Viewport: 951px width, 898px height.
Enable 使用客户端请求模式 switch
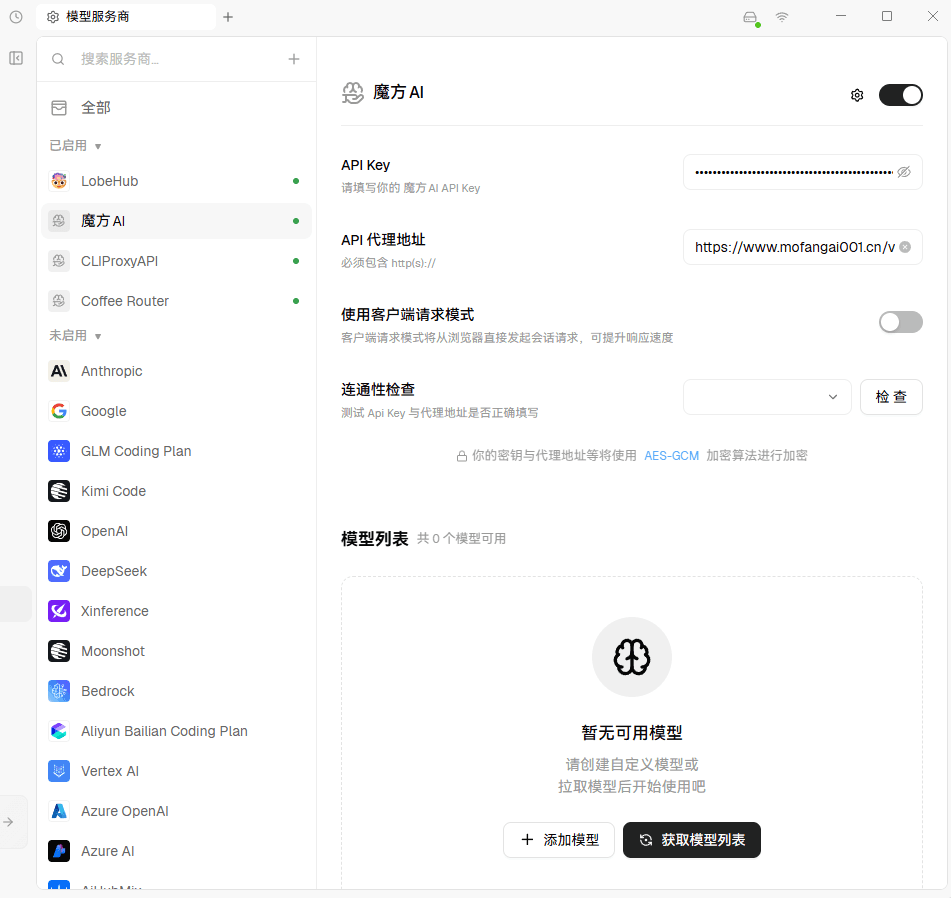pyautogui.click(x=901, y=322)
